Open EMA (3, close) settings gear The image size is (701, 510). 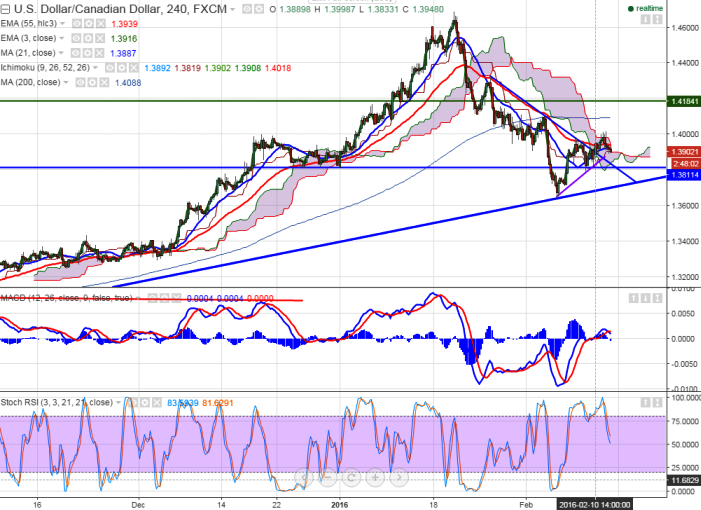tap(88, 38)
